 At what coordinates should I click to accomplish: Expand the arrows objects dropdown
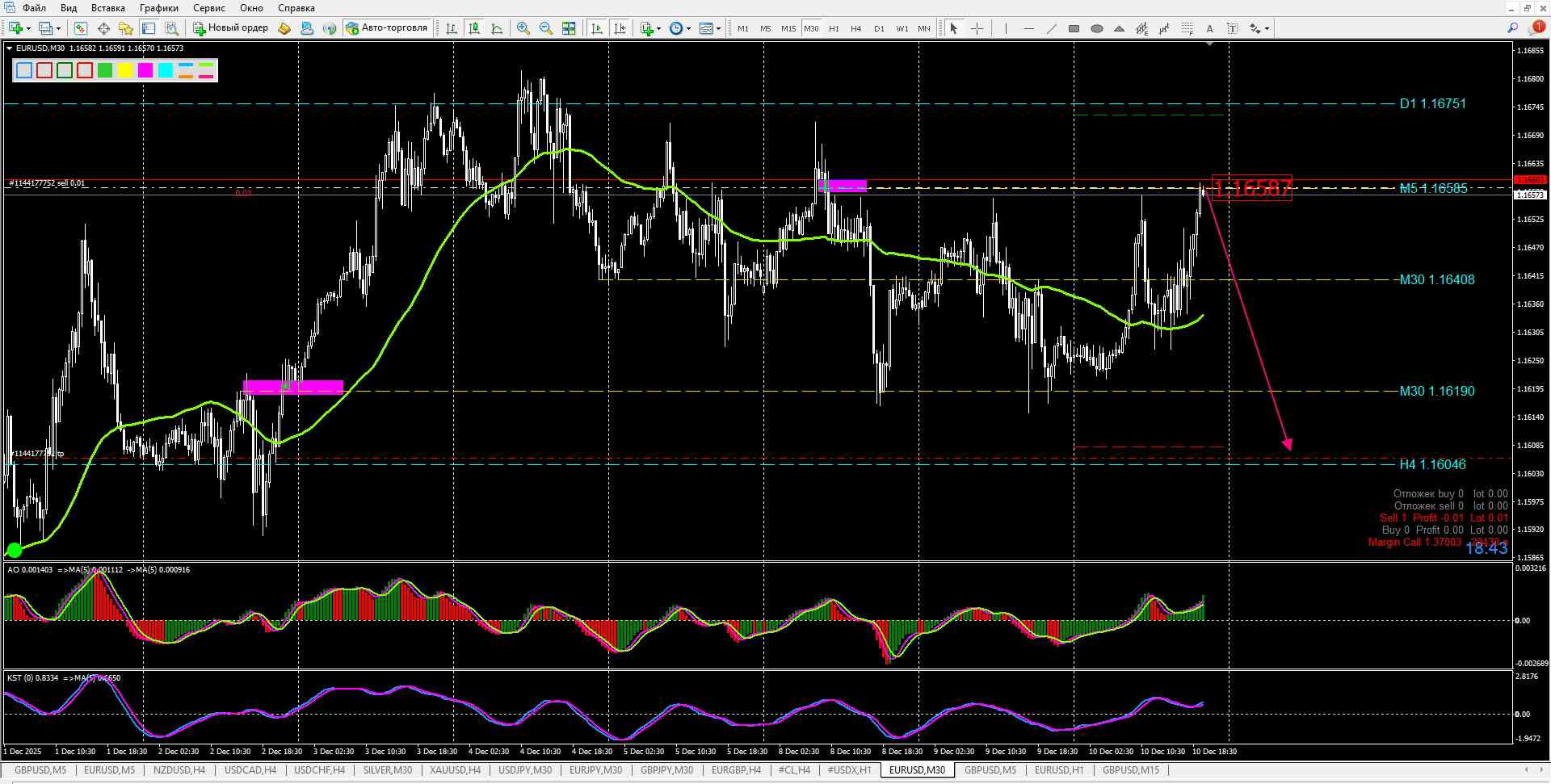pos(1267,28)
